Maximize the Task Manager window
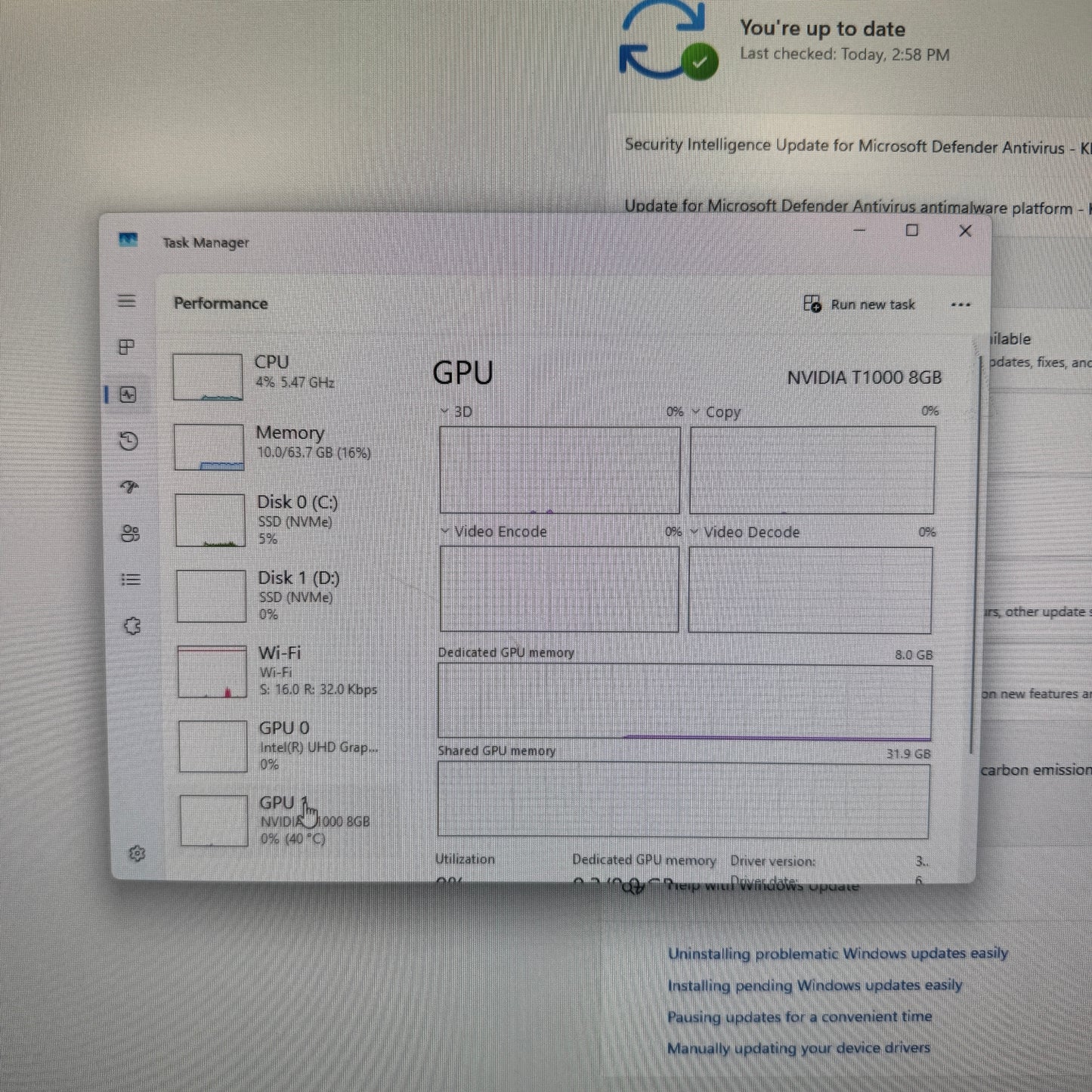 (912, 230)
